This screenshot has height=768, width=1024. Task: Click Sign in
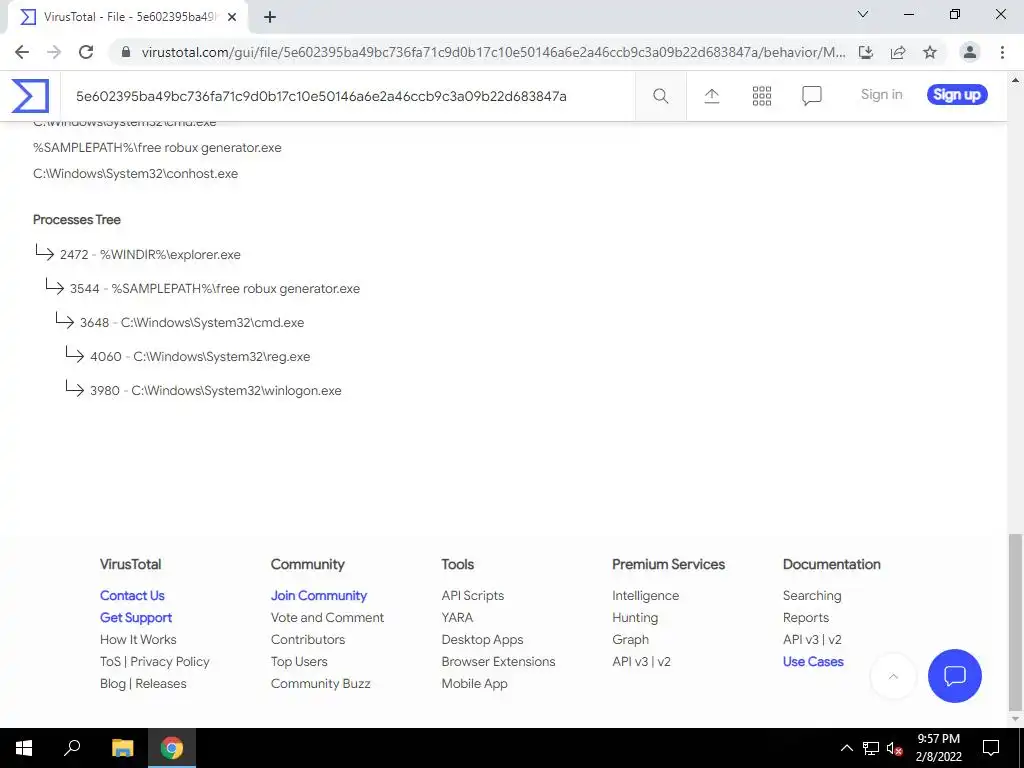tap(881, 95)
